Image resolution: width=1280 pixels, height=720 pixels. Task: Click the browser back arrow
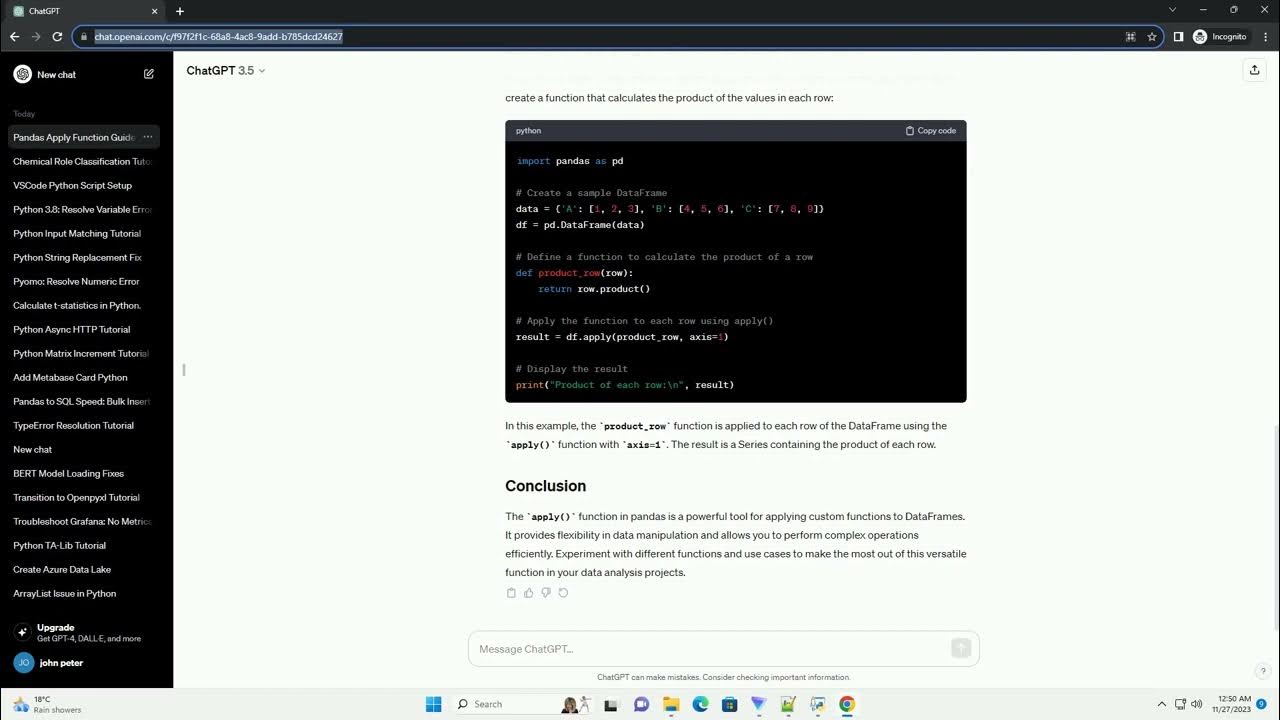[14, 36]
